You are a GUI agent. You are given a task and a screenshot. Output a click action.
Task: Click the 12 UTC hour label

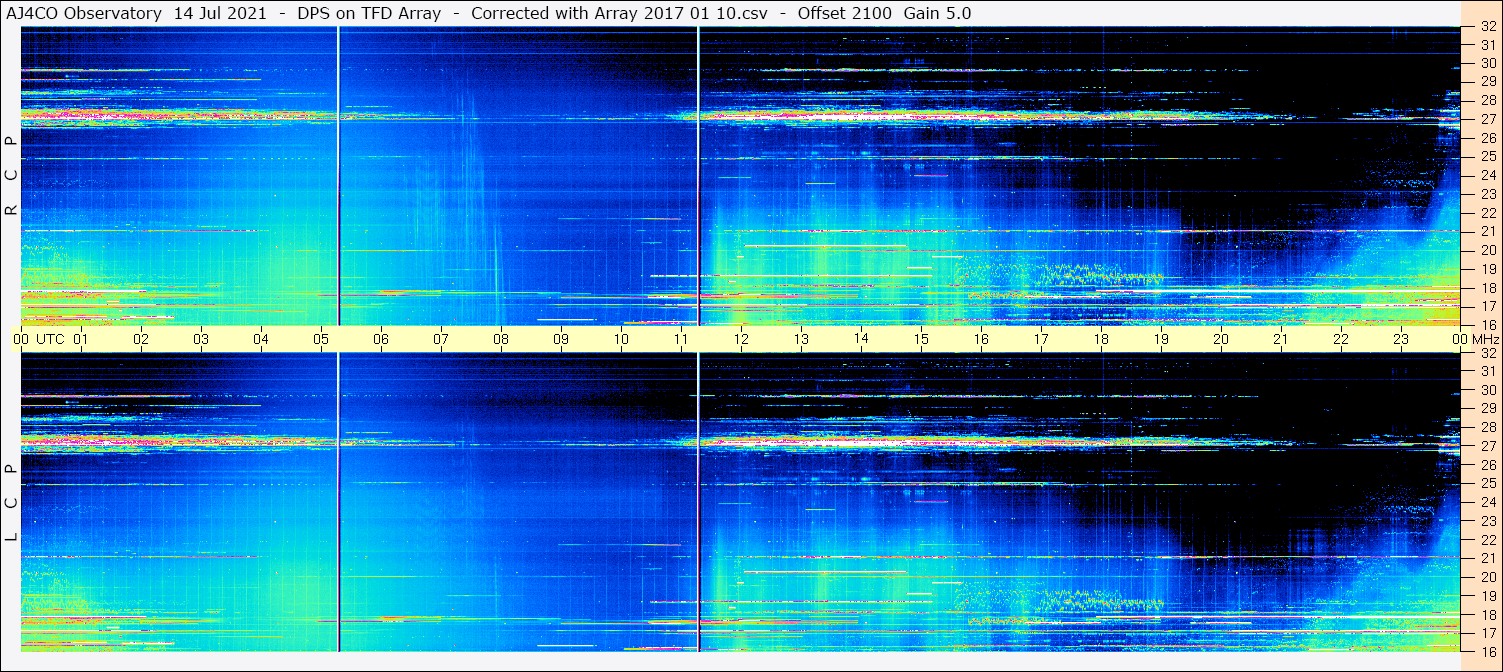click(x=741, y=339)
